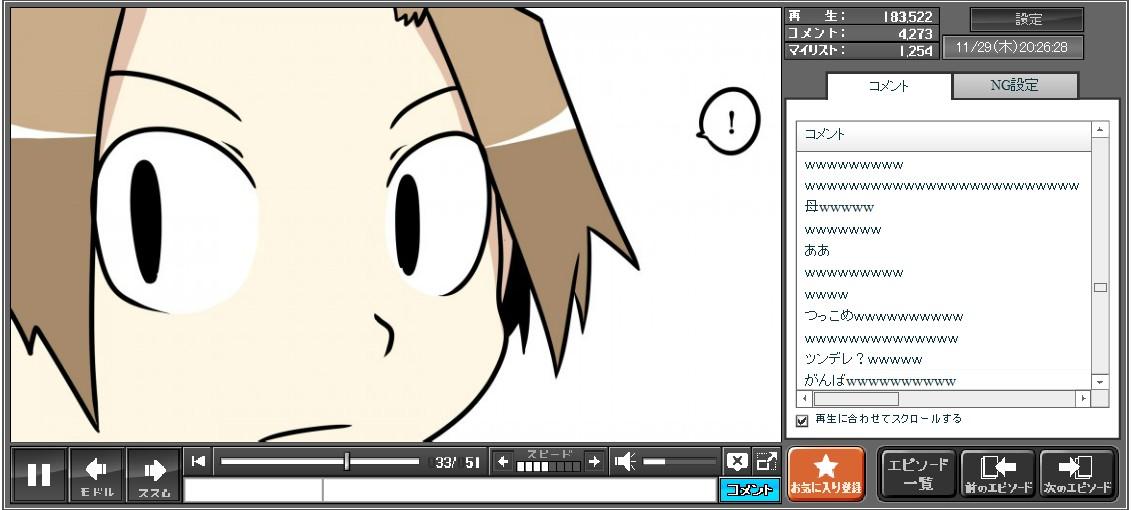Switch to fullscreen view
The image size is (1131, 510).
pyautogui.click(x=766, y=461)
